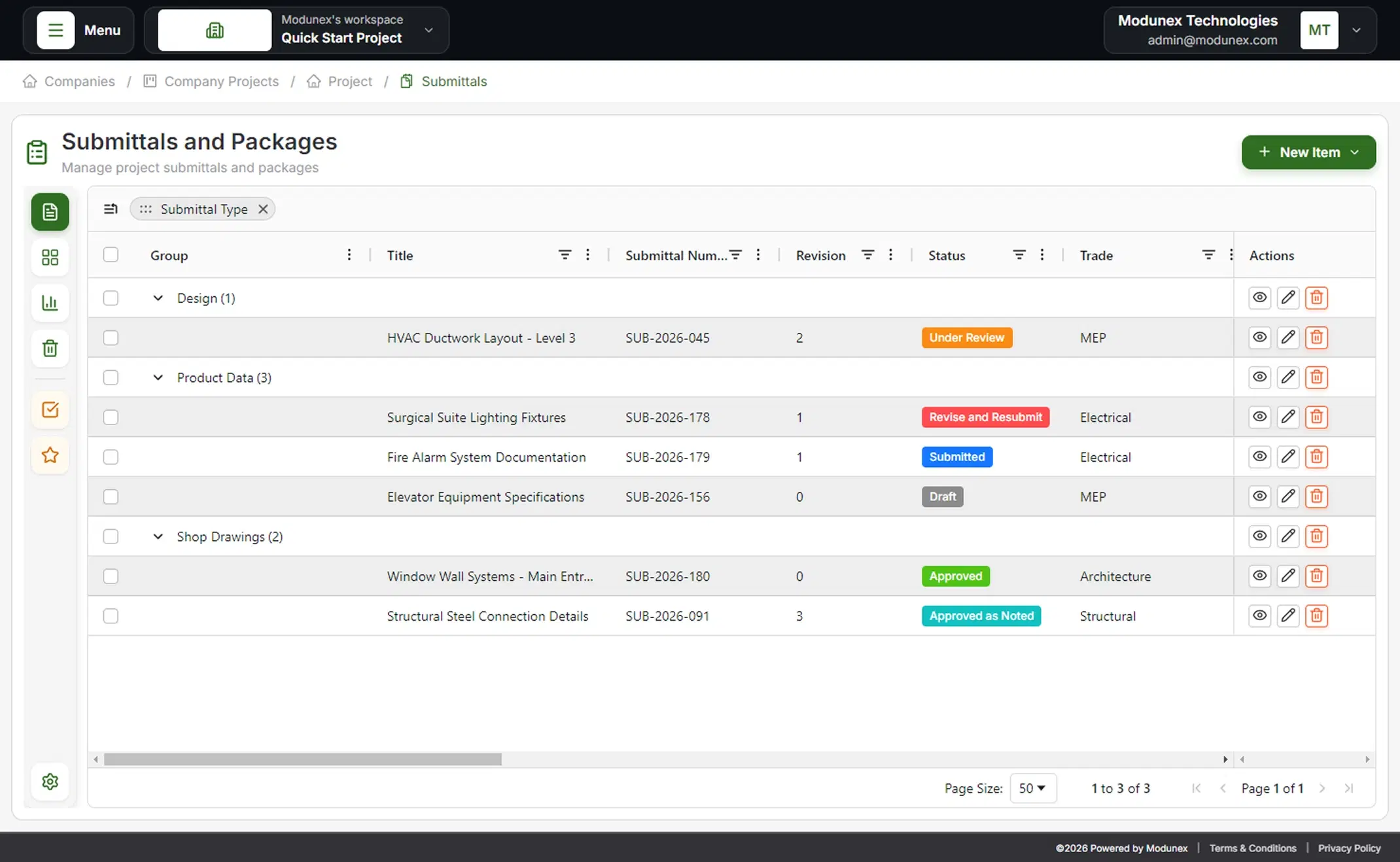View details of Structural Steel Connection Details
This screenshot has width=1400, height=862.
point(1259,615)
